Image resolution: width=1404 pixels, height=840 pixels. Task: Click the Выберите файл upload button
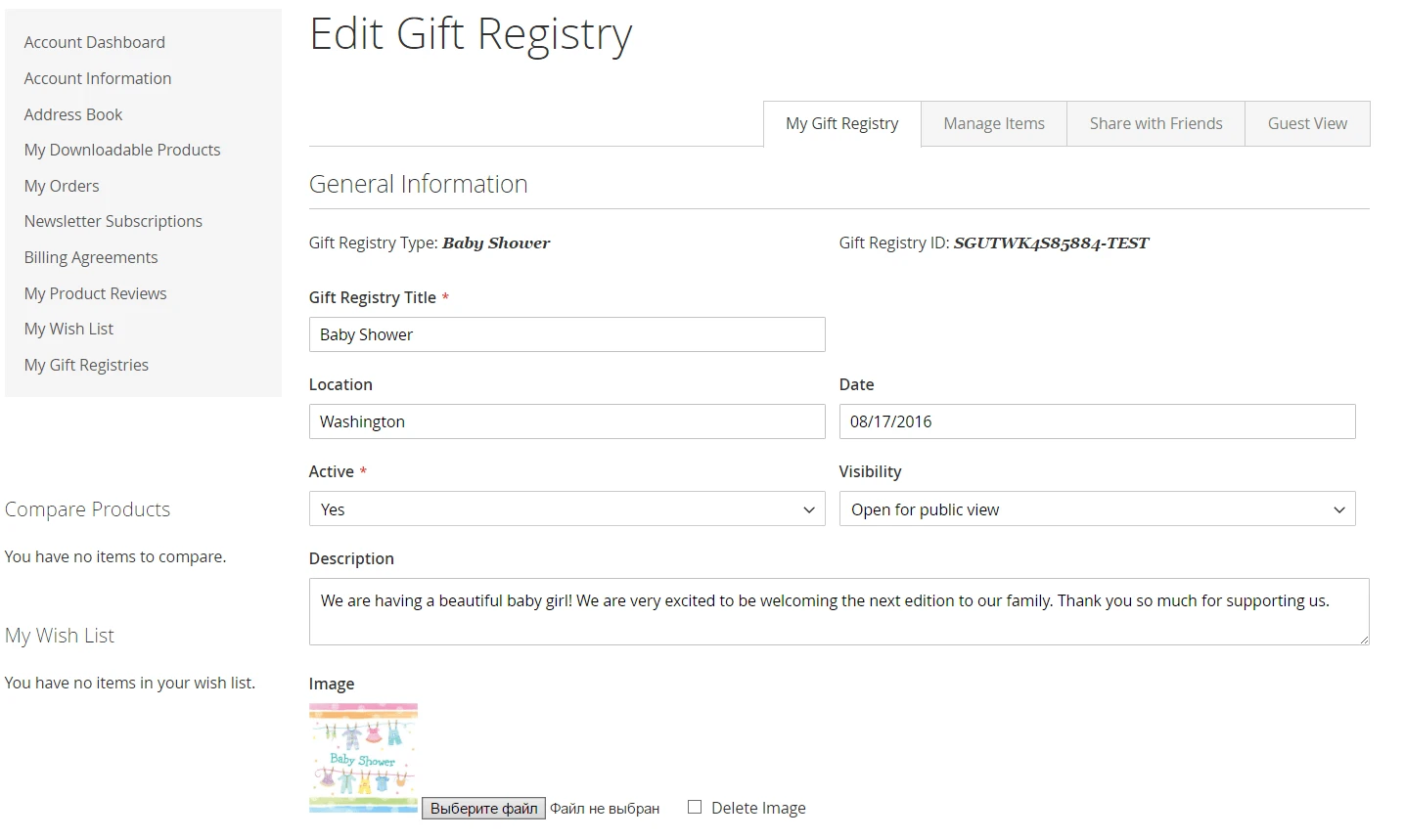point(483,808)
